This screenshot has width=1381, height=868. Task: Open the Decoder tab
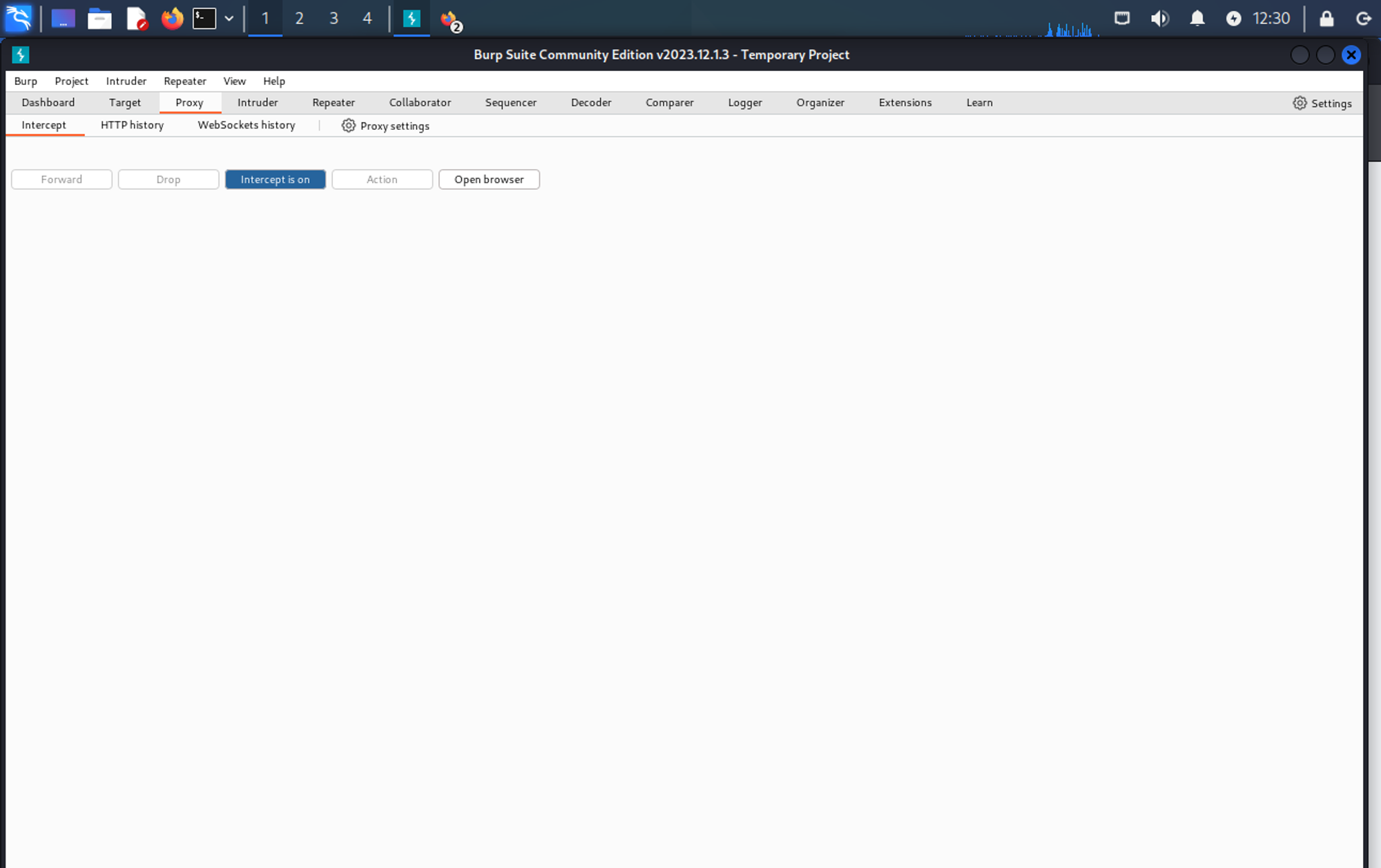pos(591,102)
